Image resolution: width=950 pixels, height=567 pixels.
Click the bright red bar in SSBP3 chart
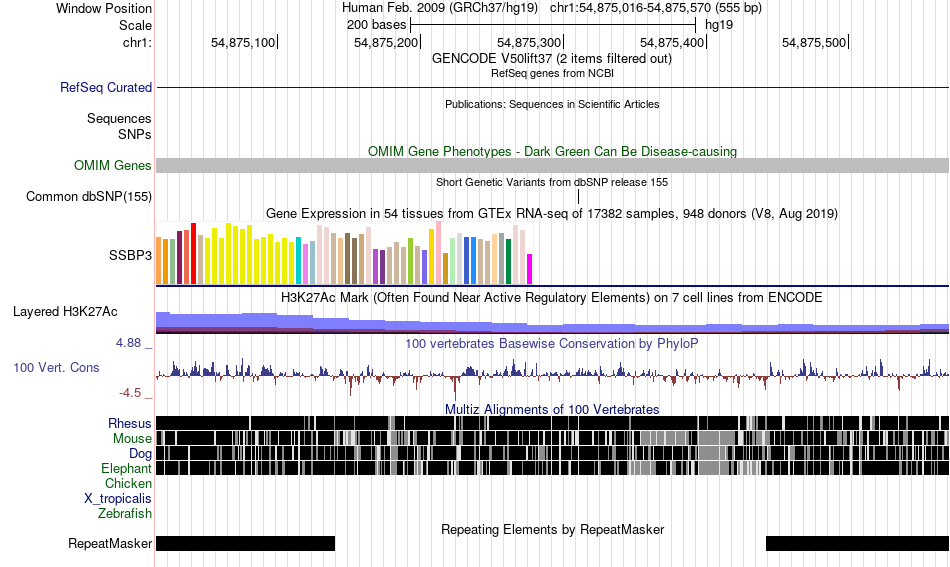[193, 253]
